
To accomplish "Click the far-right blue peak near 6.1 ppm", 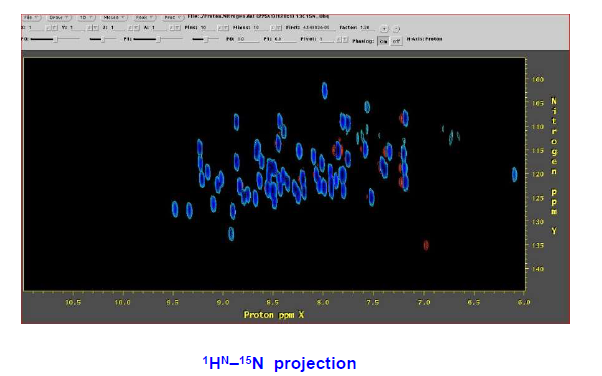I will click(514, 175).
